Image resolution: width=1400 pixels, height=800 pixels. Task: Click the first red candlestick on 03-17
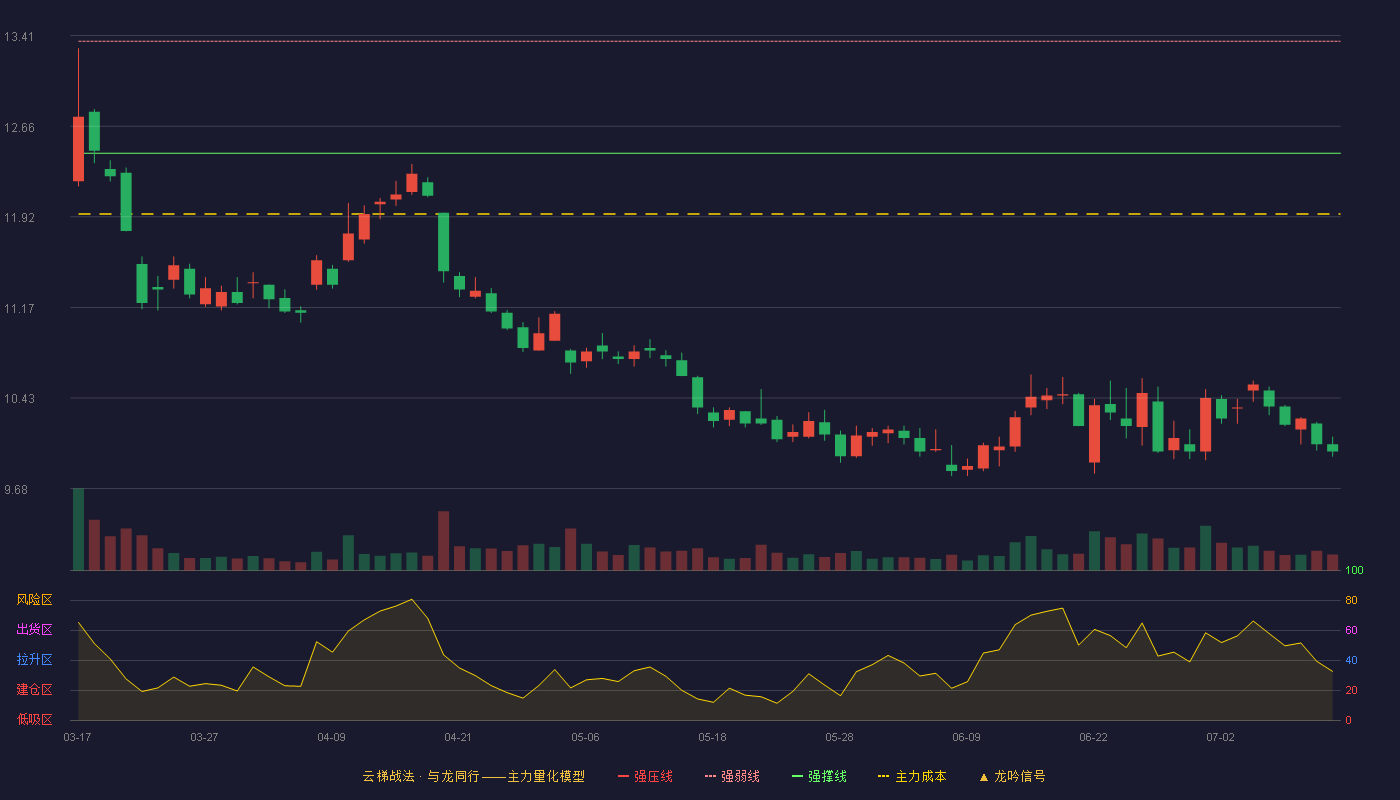click(78, 148)
